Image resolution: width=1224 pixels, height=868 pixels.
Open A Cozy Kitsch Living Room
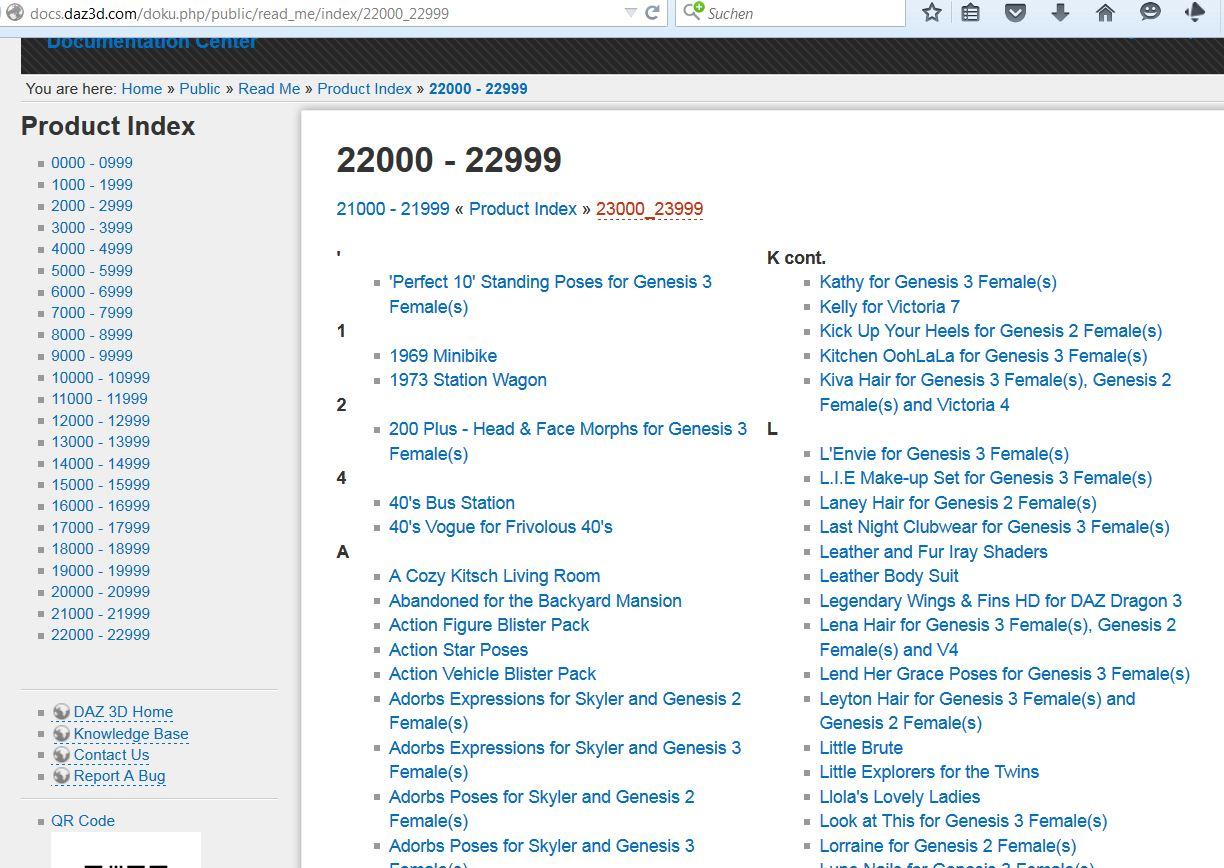click(495, 576)
